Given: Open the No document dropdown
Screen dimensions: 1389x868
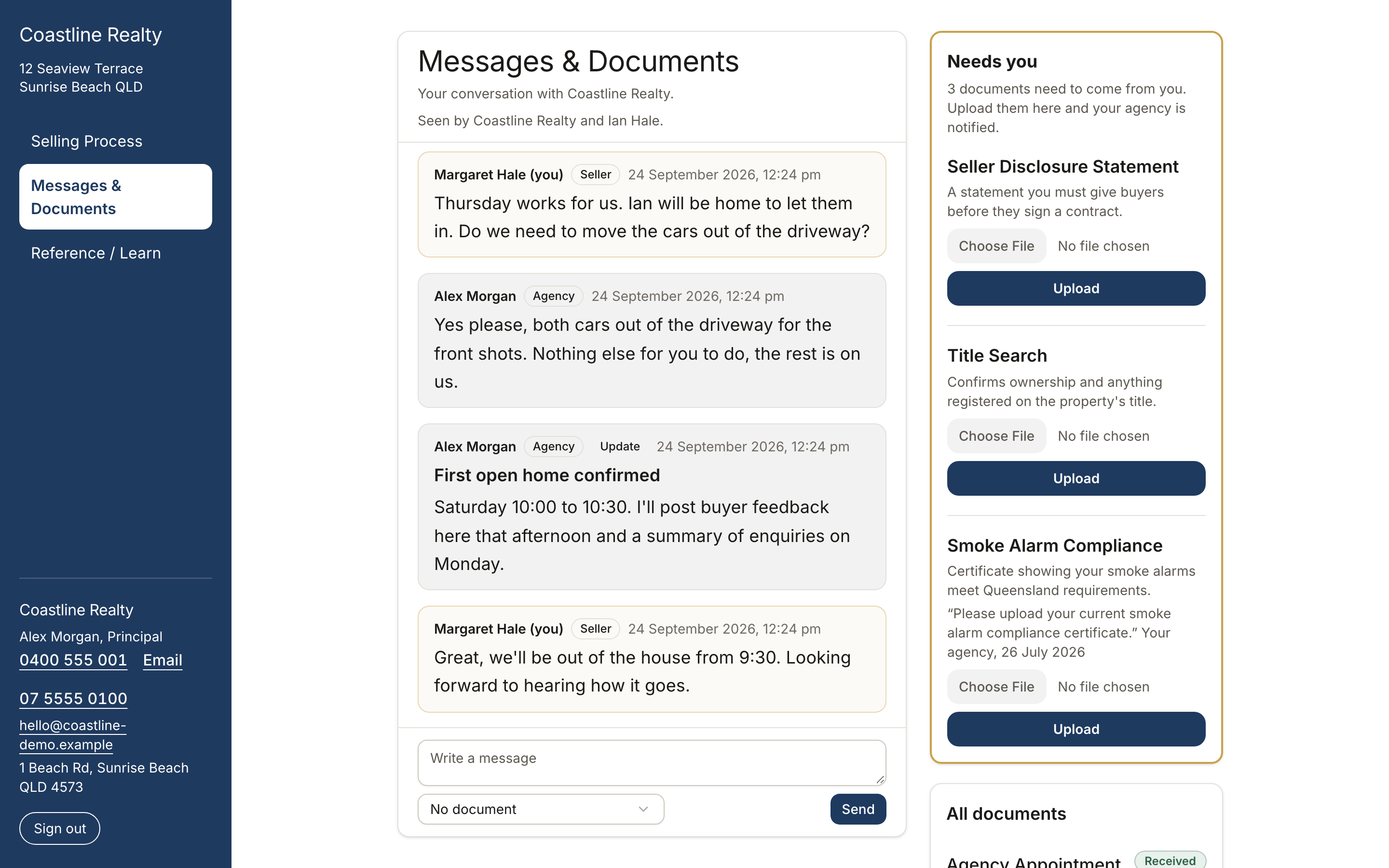Looking at the screenshot, I should click(541, 809).
